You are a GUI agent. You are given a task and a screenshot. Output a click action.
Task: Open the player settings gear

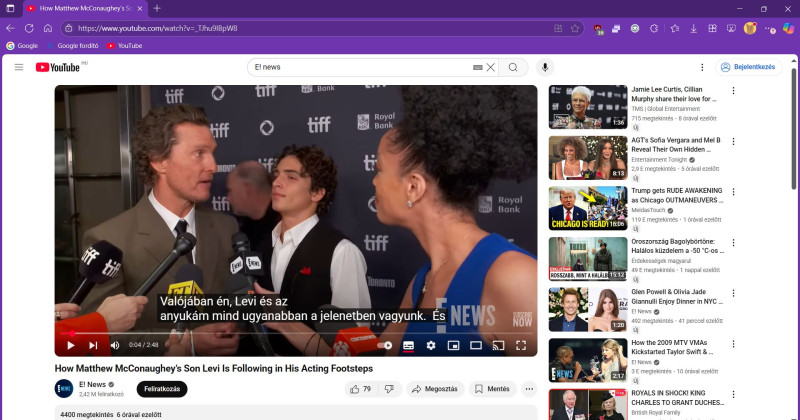pos(431,345)
